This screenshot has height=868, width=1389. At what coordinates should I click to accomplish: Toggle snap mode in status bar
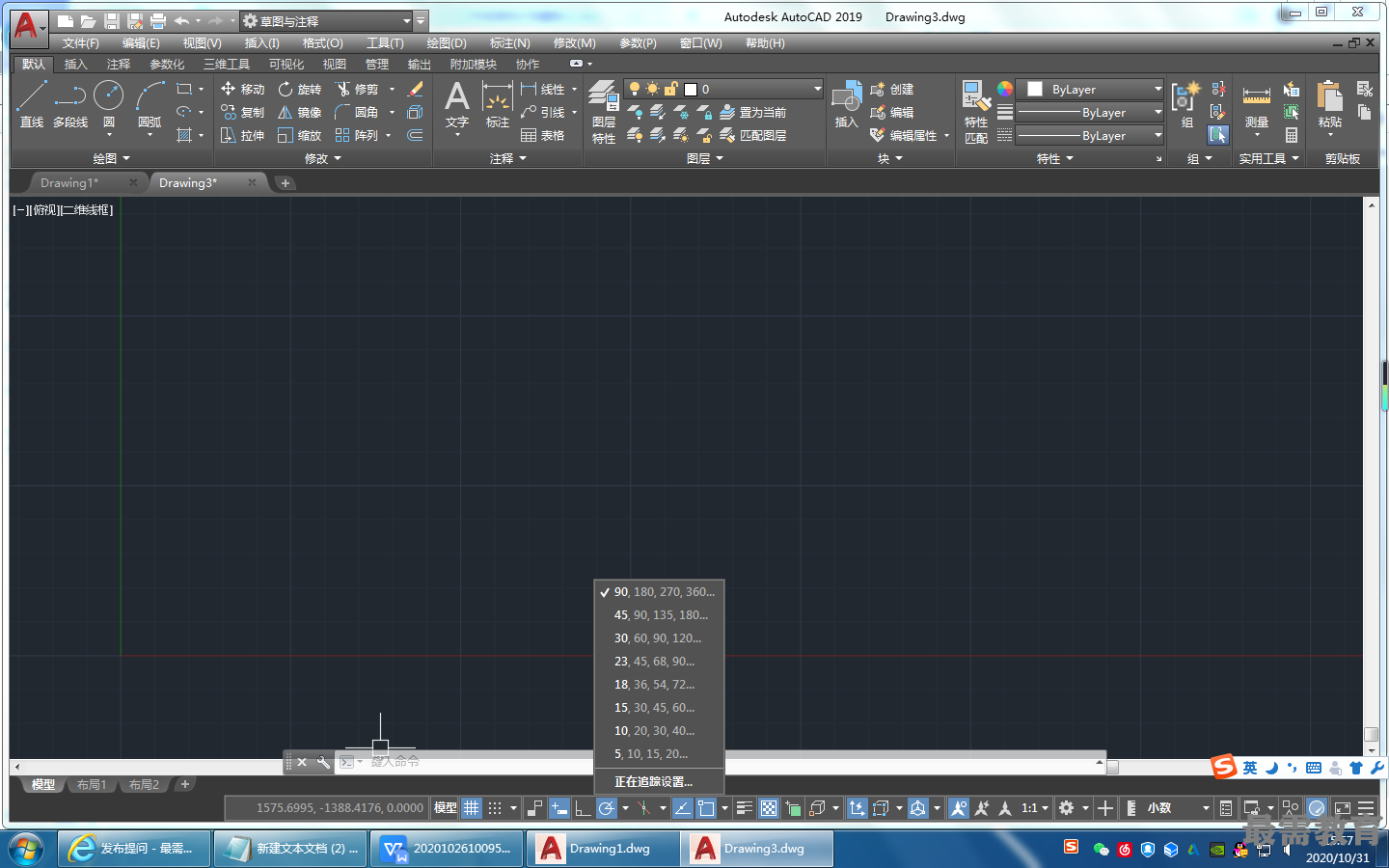(x=495, y=808)
